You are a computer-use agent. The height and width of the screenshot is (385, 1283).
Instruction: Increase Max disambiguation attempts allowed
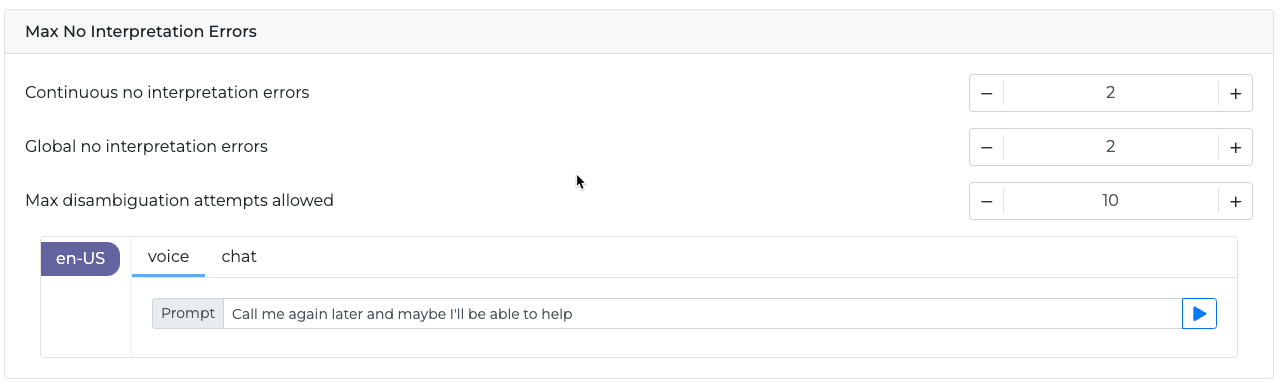pyautogui.click(x=1235, y=201)
